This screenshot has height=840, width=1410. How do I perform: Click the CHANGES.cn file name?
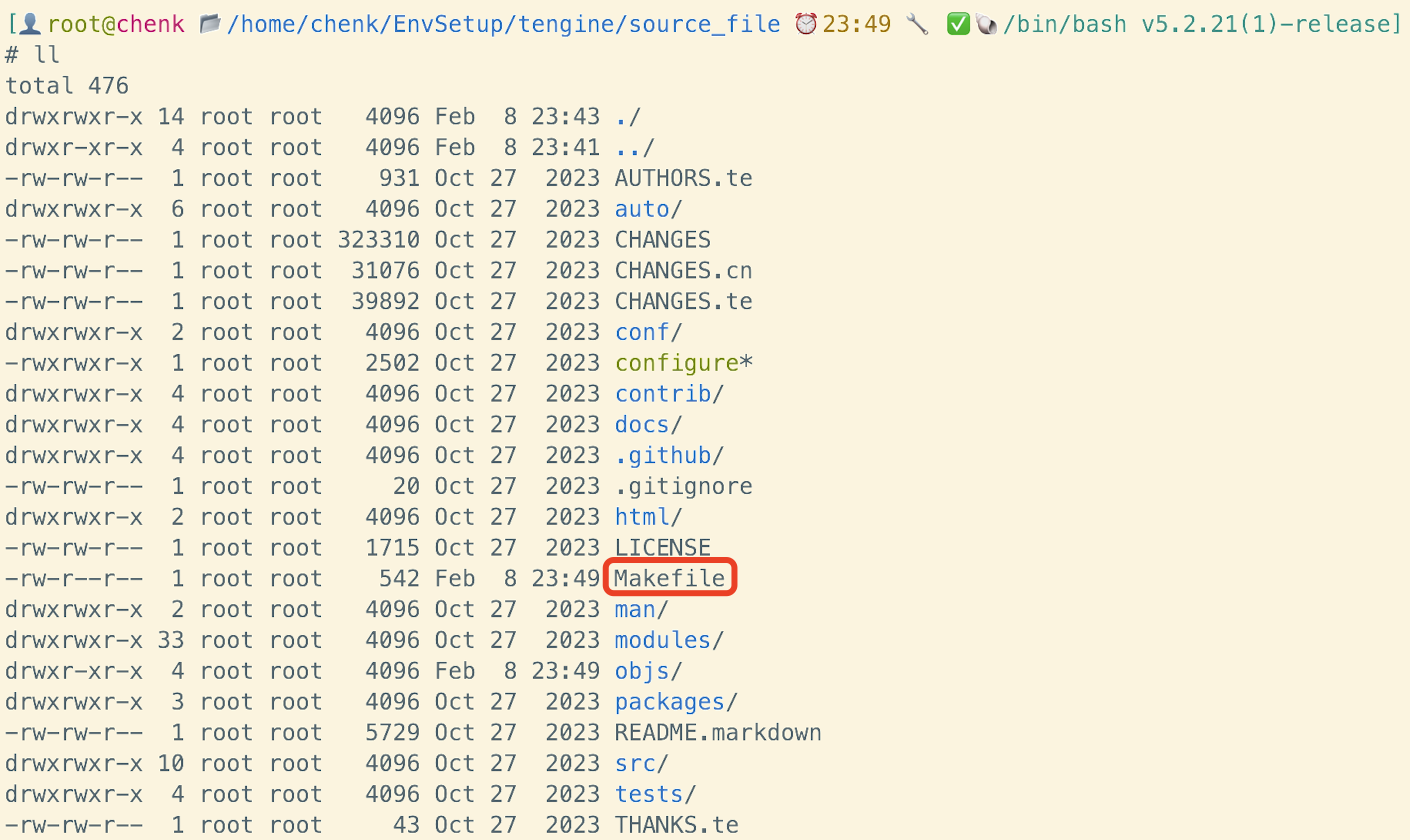click(683, 271)
